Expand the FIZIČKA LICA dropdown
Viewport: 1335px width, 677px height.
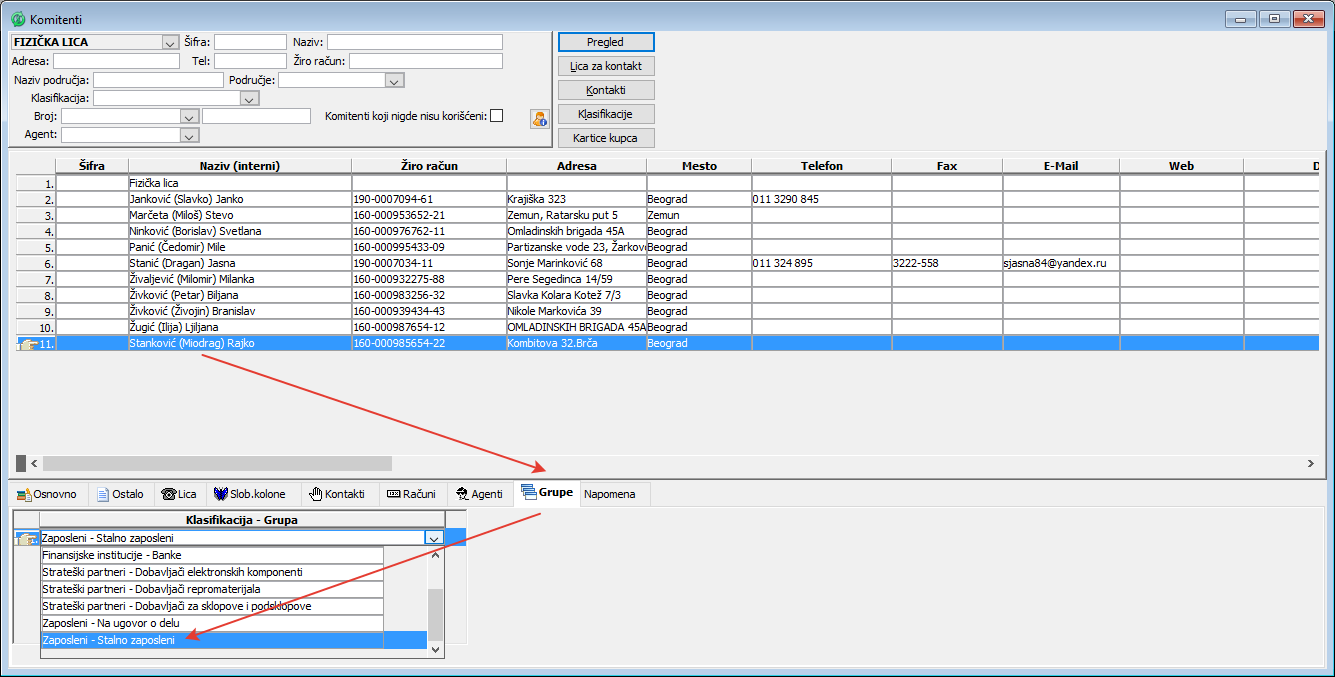[169, 43]
